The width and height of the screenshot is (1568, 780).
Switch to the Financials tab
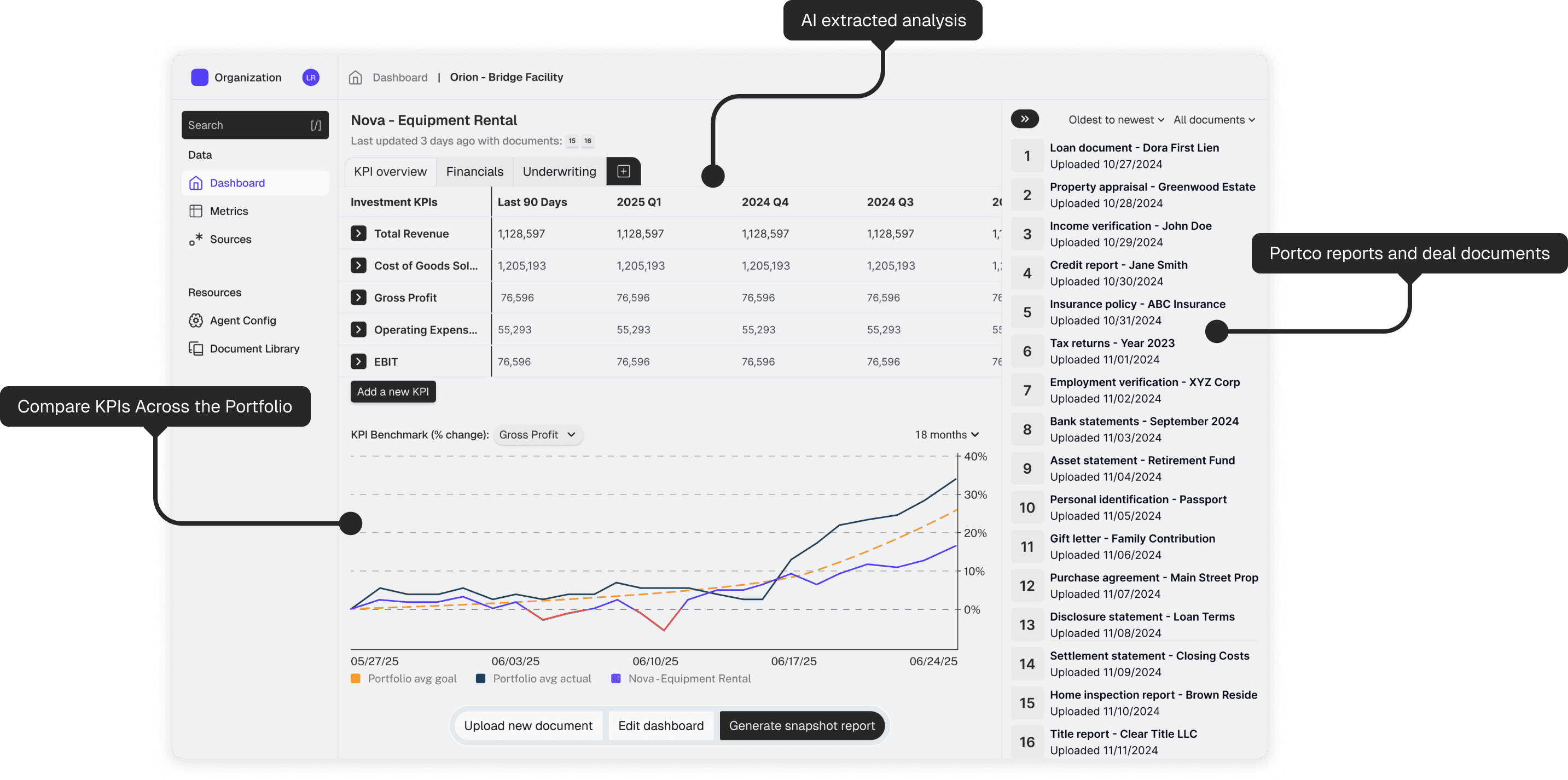point(475,172)
